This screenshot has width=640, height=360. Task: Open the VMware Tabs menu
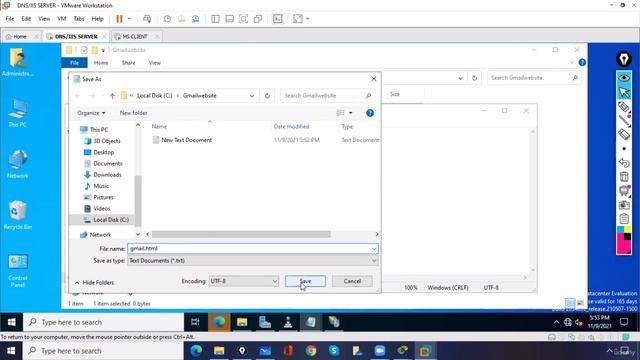[79, 19]
